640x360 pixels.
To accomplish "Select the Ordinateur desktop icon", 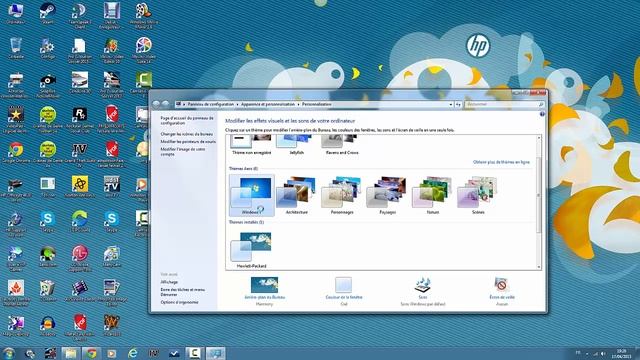I will pyautogui.click(x=16, y=13).
